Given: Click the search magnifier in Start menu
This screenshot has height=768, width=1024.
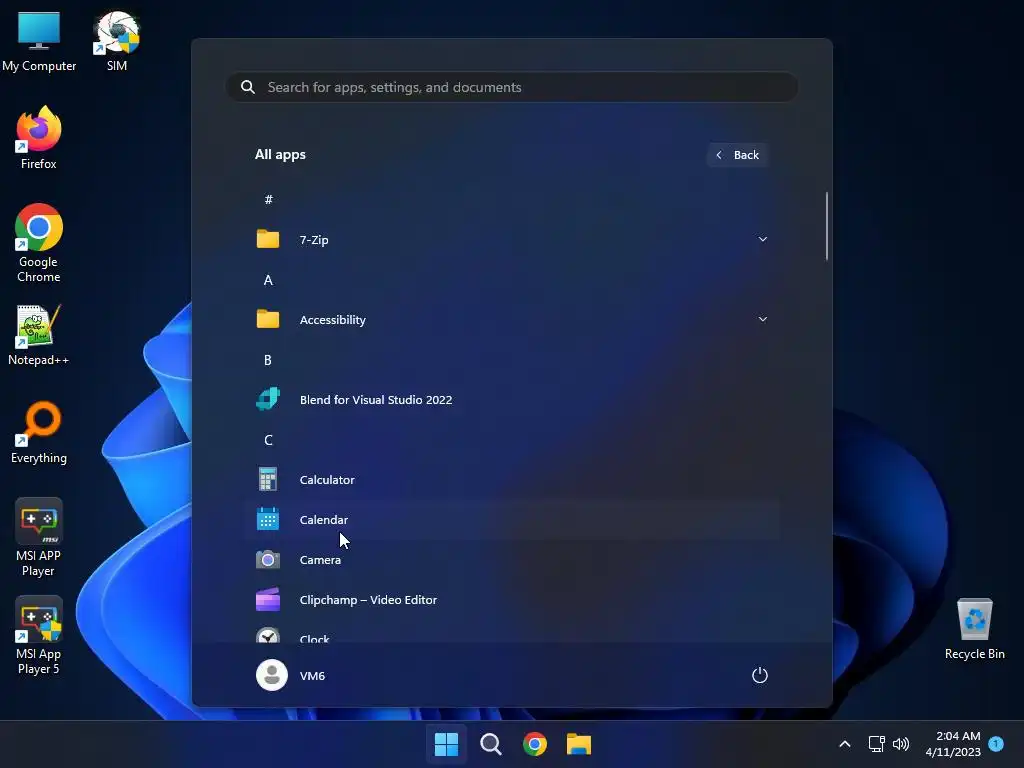Looking at the screenshot, I should [x=248, y=87].
